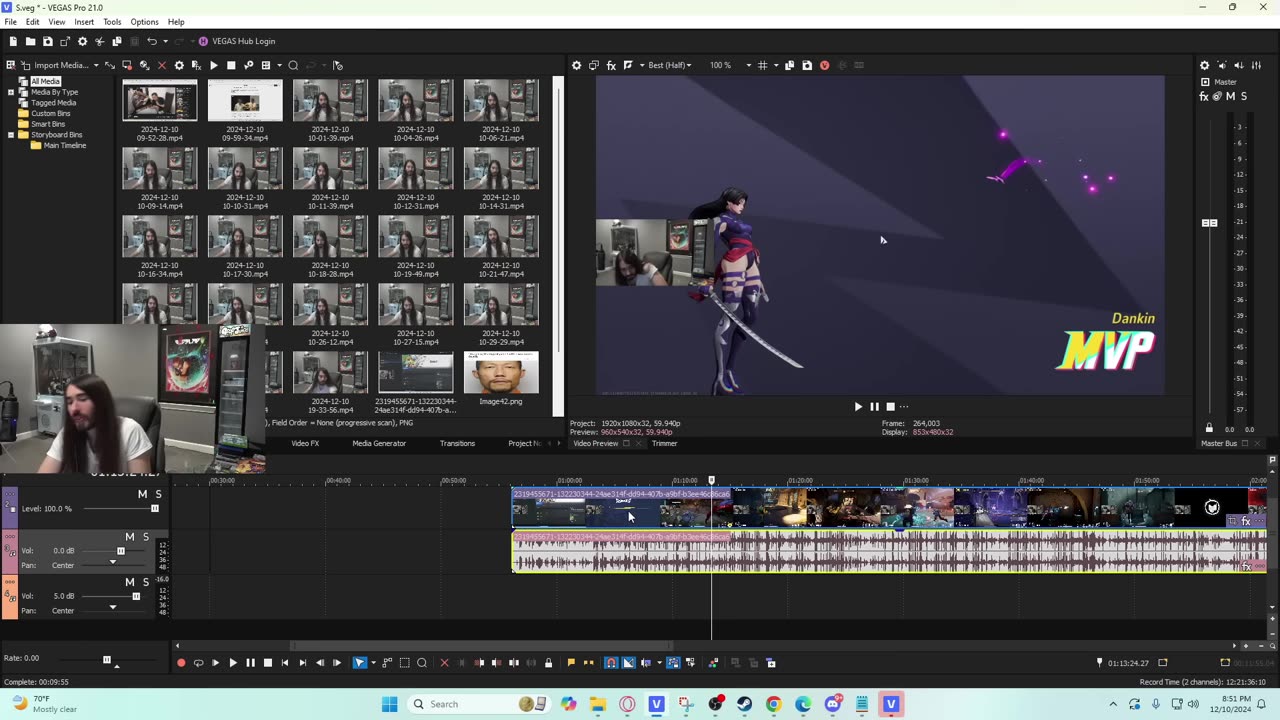Switch to Transitions tab

457,443
